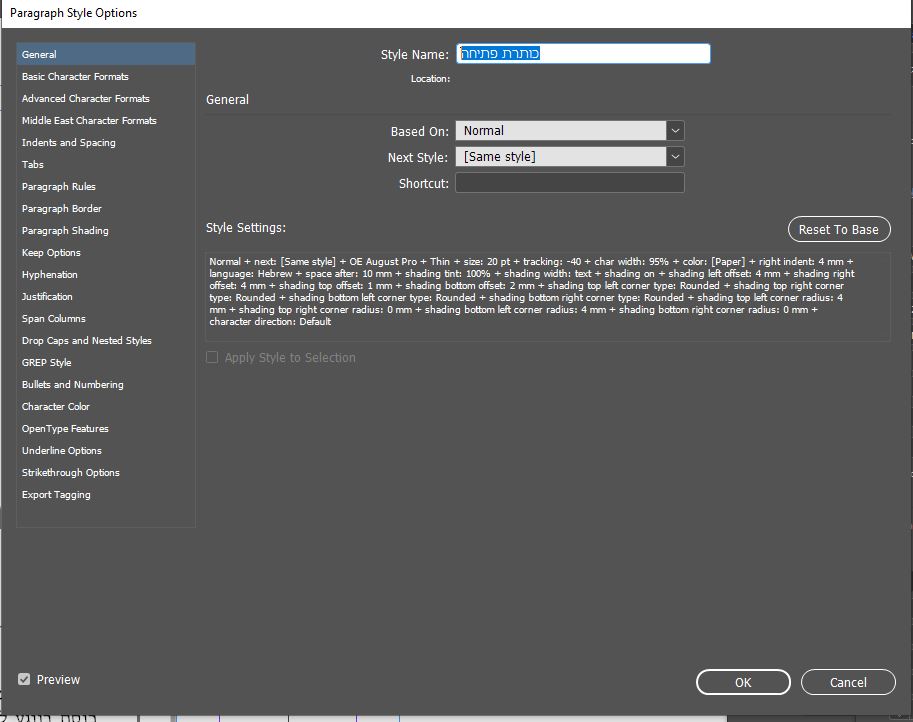
Task: Toggle the Preview checkbox
Action: (x=24, y=679)
